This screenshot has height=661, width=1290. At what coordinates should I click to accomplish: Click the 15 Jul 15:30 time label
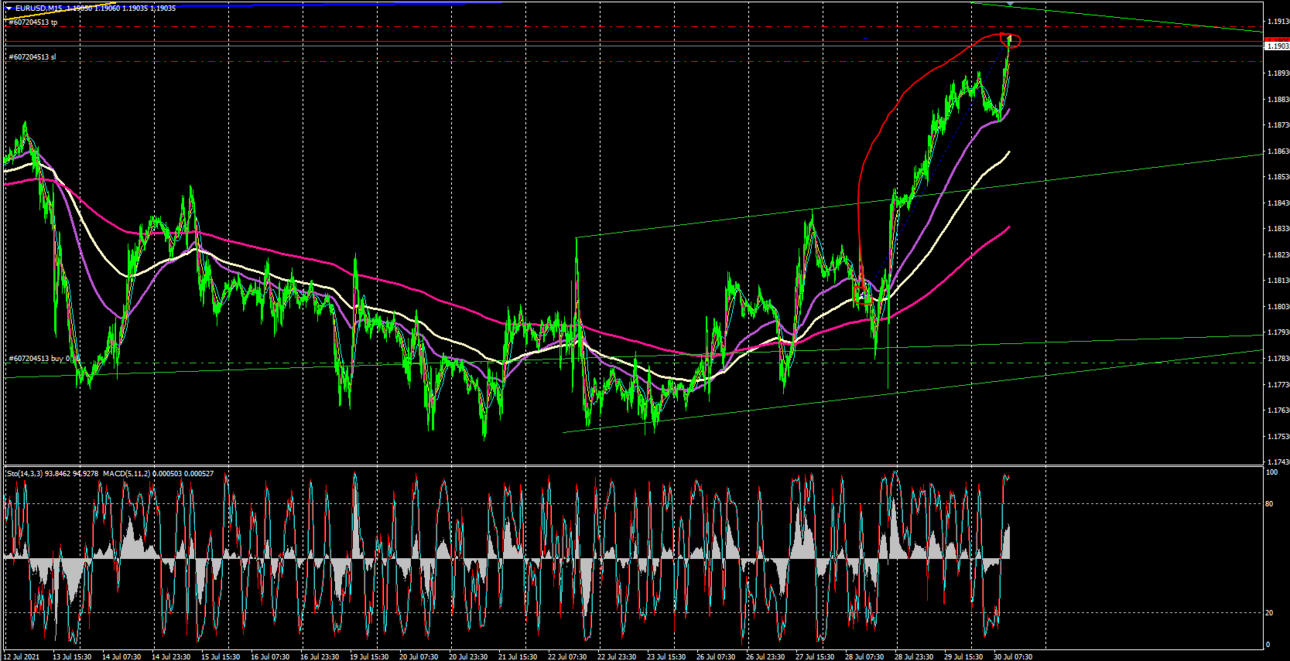[222, 656]
